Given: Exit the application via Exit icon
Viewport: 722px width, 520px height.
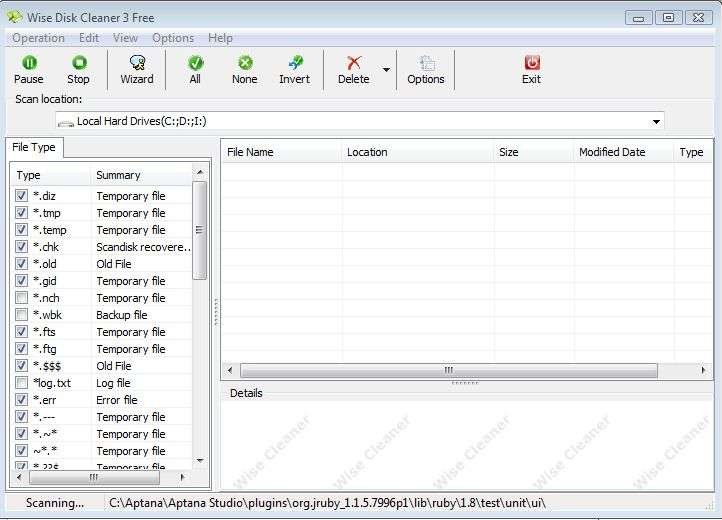Looking at the screenshot, I should point(531,69).
